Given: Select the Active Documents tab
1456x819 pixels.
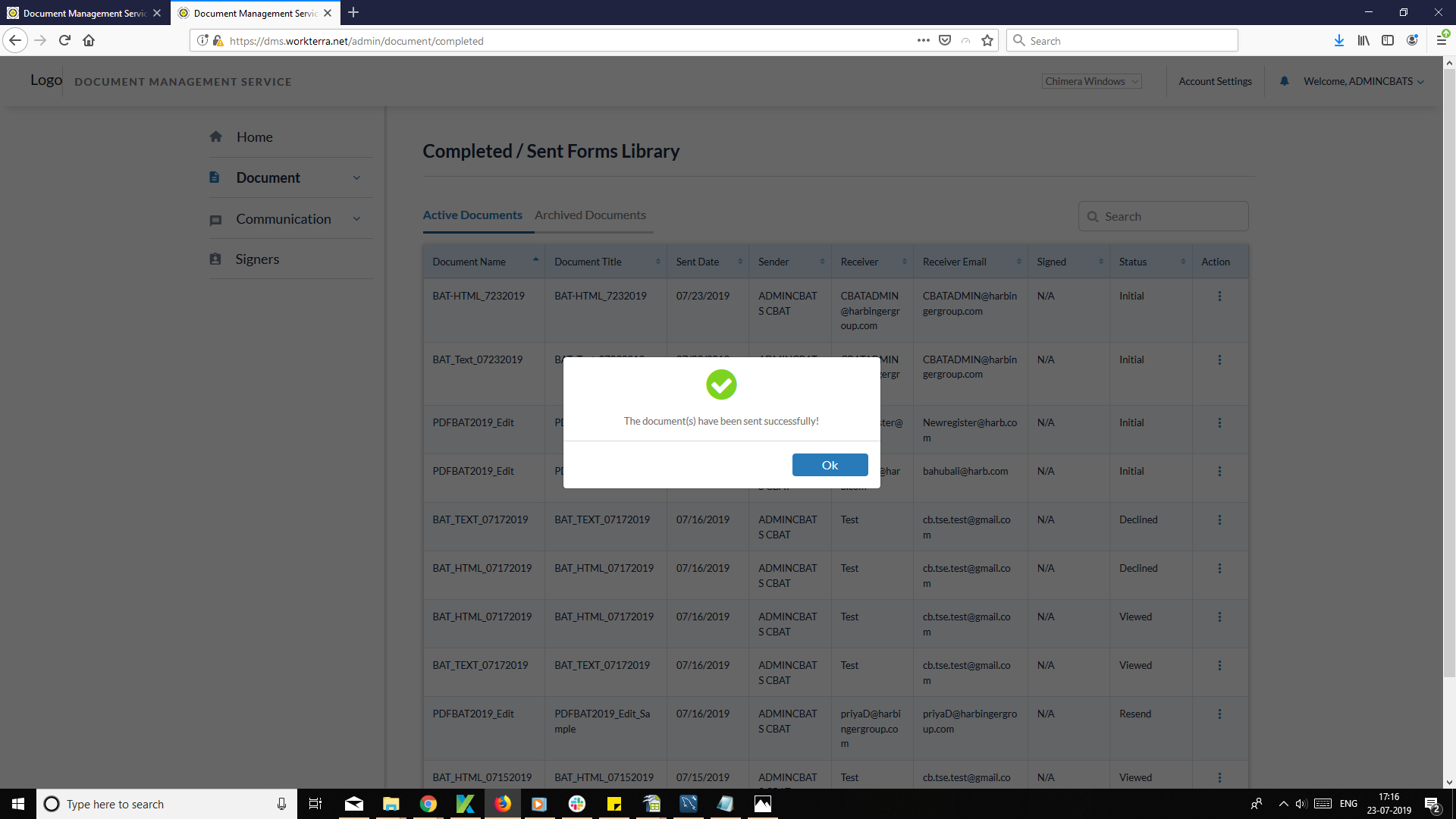Looking at the screenshot, I should (472, 215).
